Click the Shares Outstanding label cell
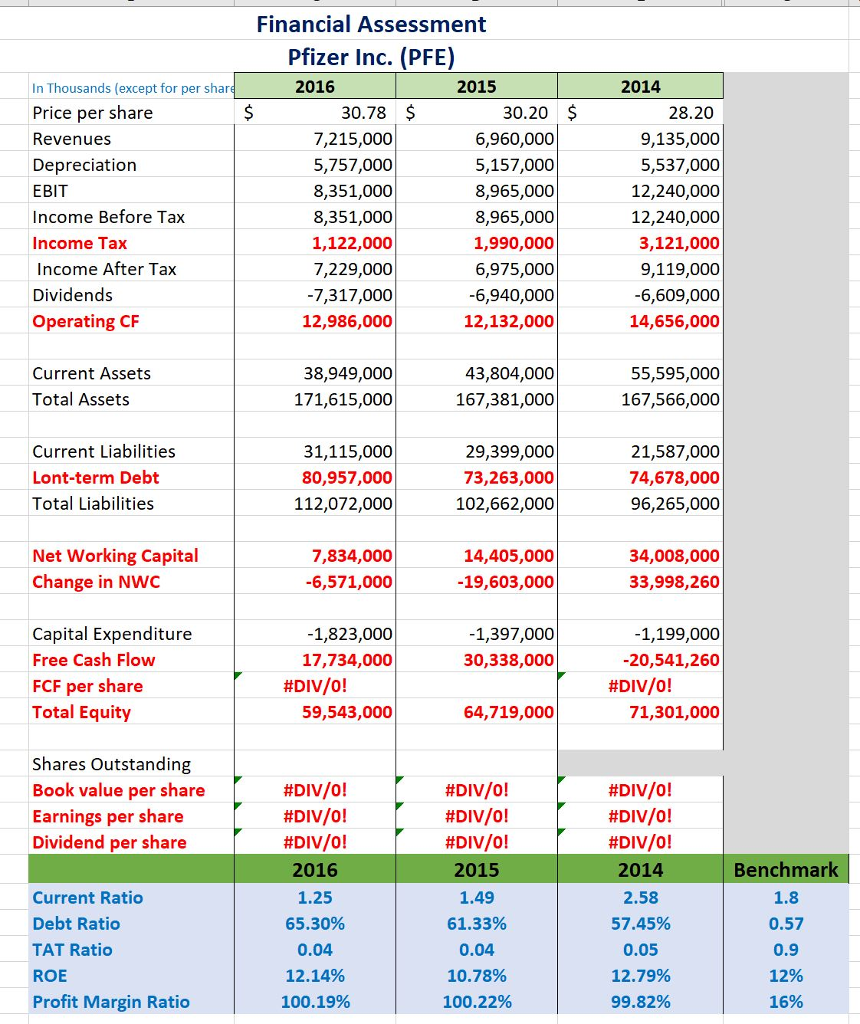The height and width of the screenshot is (1024, 860). [x=131, y=764]
